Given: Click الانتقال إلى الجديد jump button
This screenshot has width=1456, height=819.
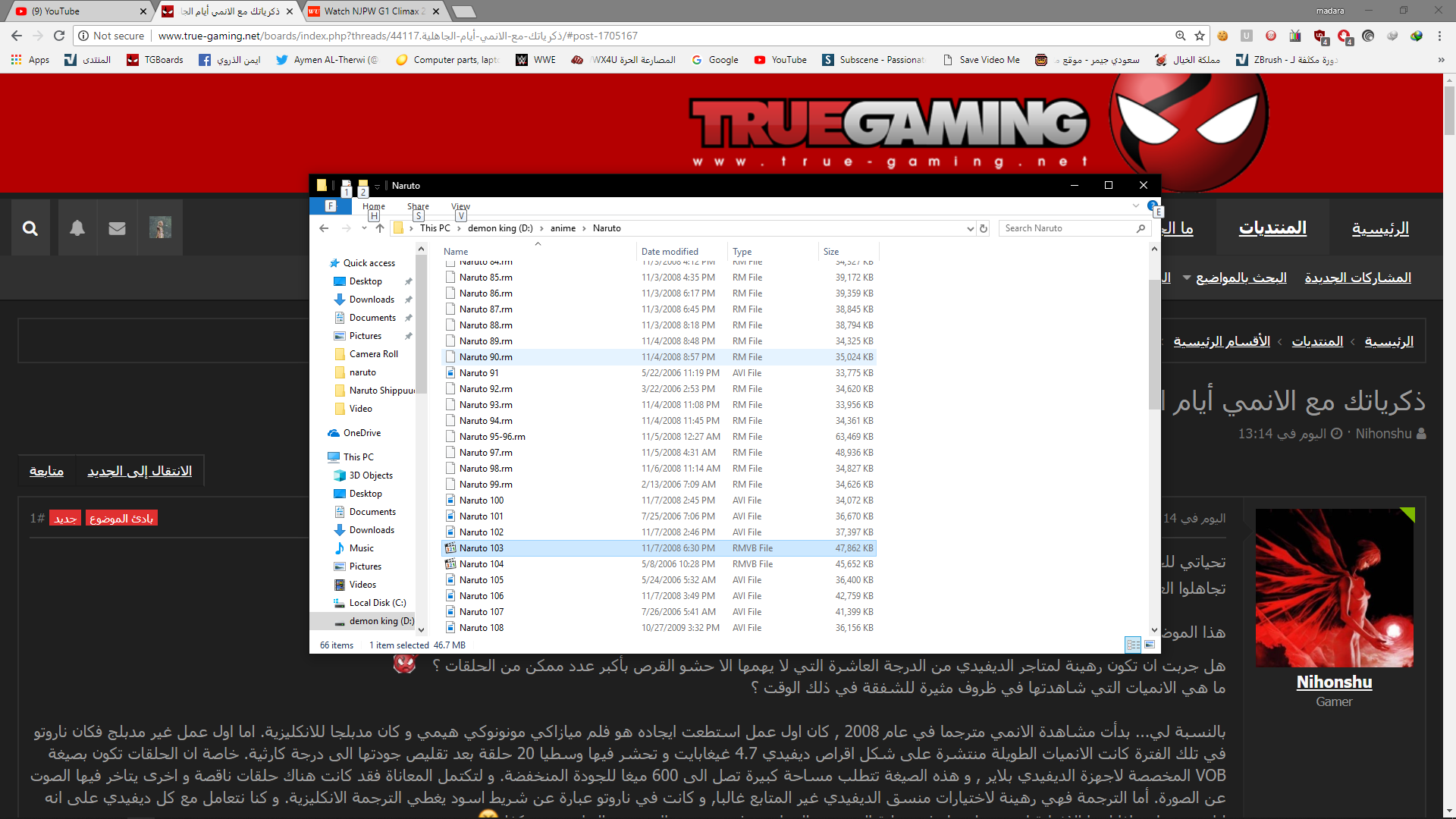Looking at the screenshot, I should (140, 471).
